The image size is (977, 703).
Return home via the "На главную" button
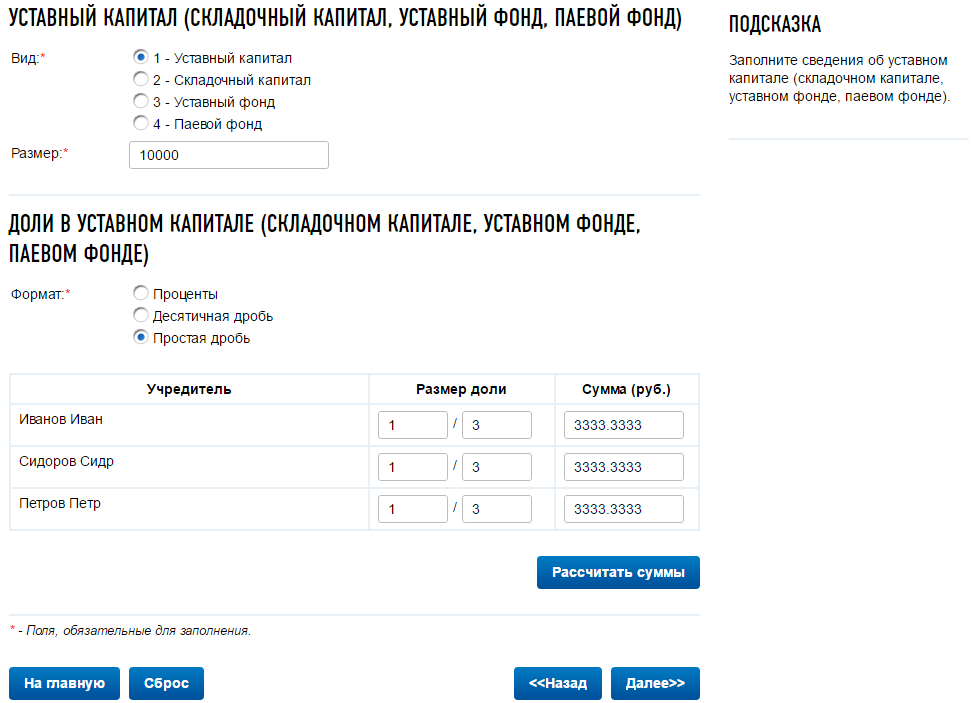pyautogui.click(x=63, y=683)
